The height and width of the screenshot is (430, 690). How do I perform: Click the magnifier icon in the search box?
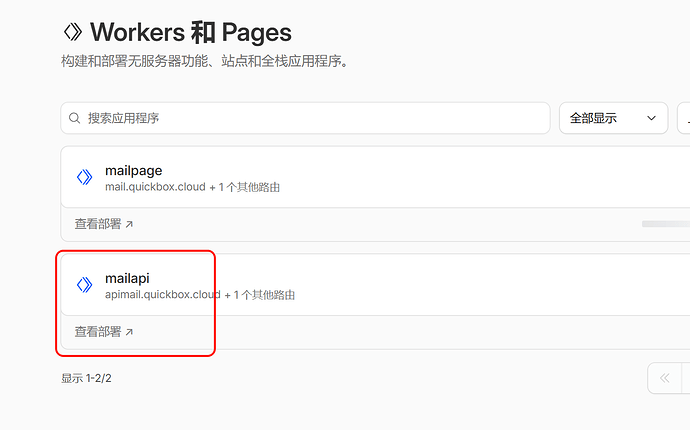(74, 118)
